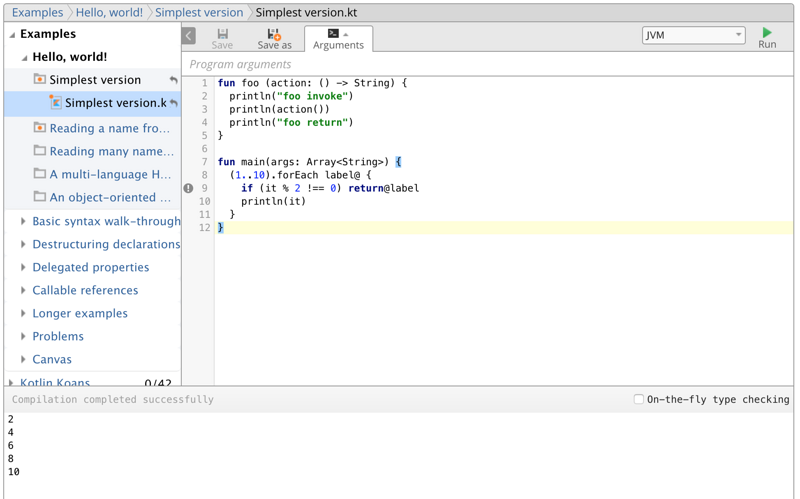Screen dimensions: 800x499
Task: Click the Reading many names folder icon
Action: click(x=39, y=150)
